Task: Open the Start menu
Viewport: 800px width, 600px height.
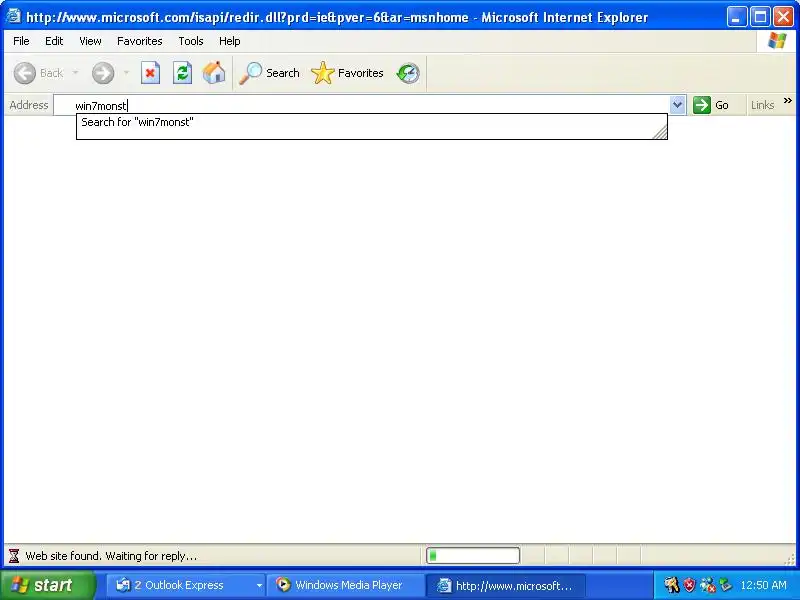Action: click(48, 585)
